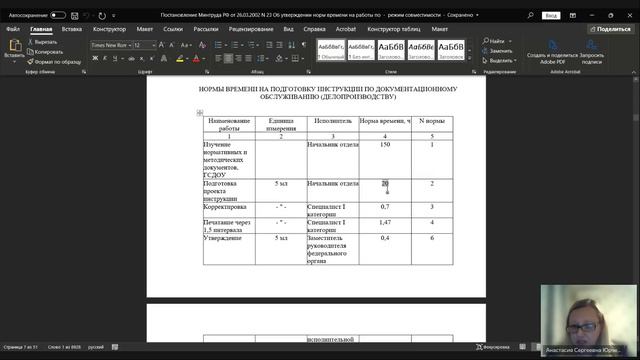Click the multilevel list icon
Viewport: 640px width, 360px height.
tap(251, 45)
